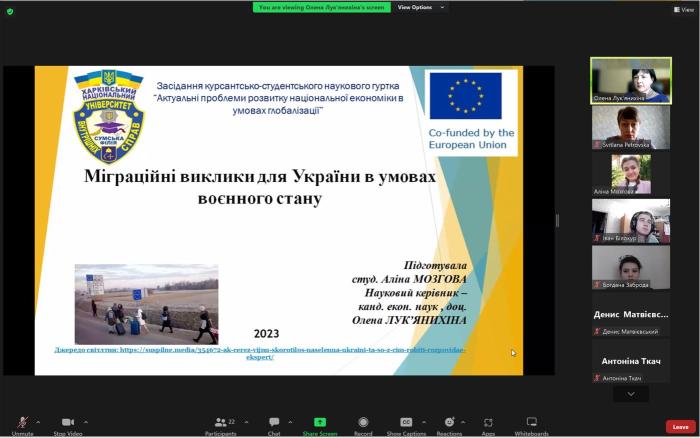Expand audio options arrow next to Unmute

(x=39, y=421)
